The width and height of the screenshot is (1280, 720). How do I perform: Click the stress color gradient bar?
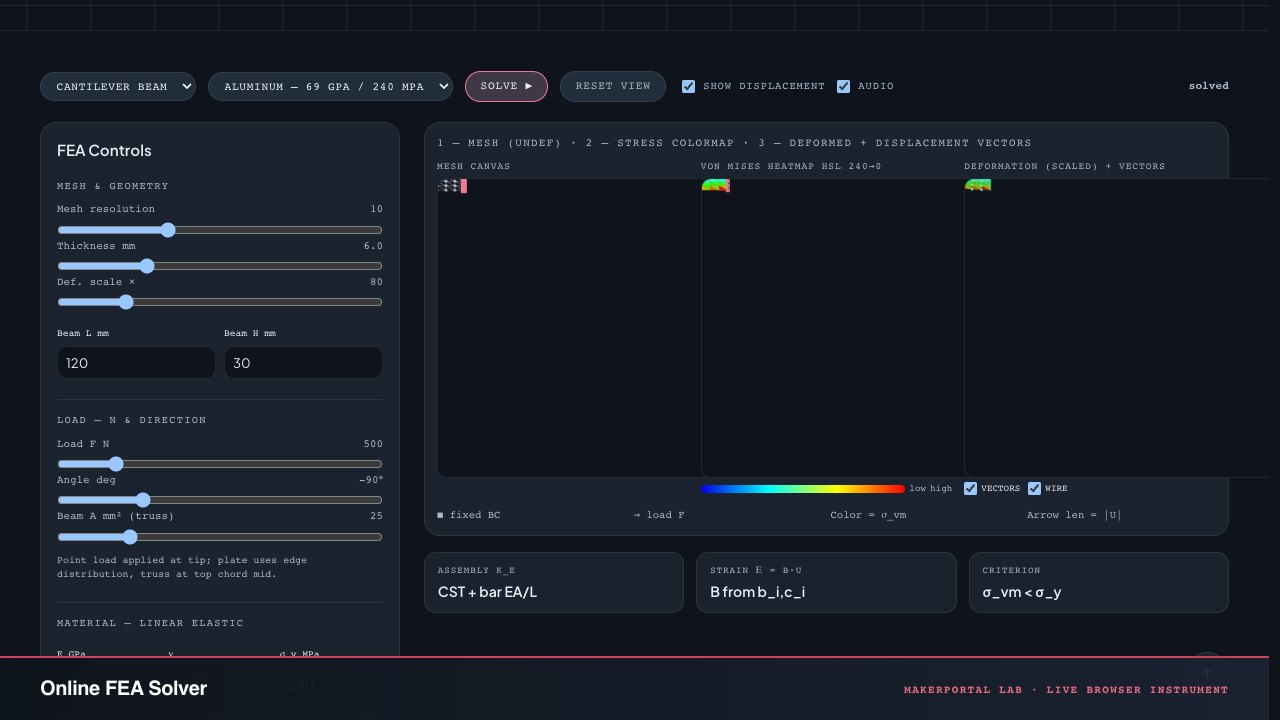click(x=803, y=489)
